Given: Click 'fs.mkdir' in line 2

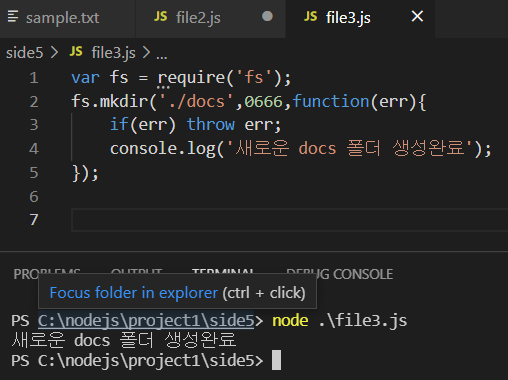Looking at the screenshot, I should pos(110,101).
